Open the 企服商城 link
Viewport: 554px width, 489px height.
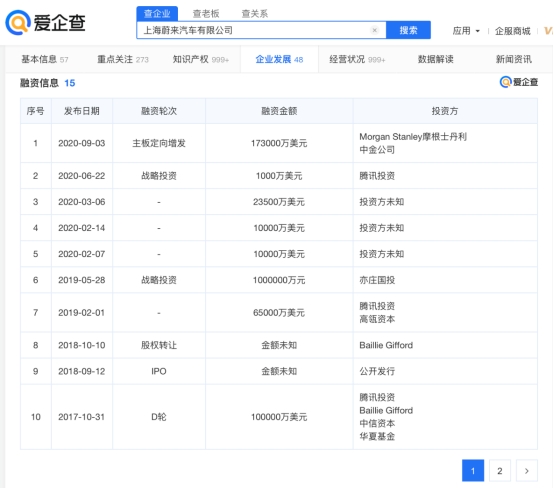coord(513,31)
